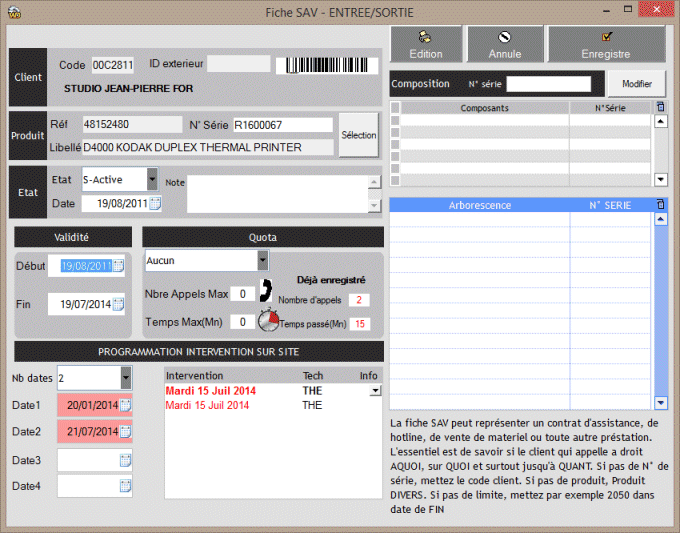Expand the Etat S-Active dropdown
This screenshot has width=680, height=533.
point(152,179)
